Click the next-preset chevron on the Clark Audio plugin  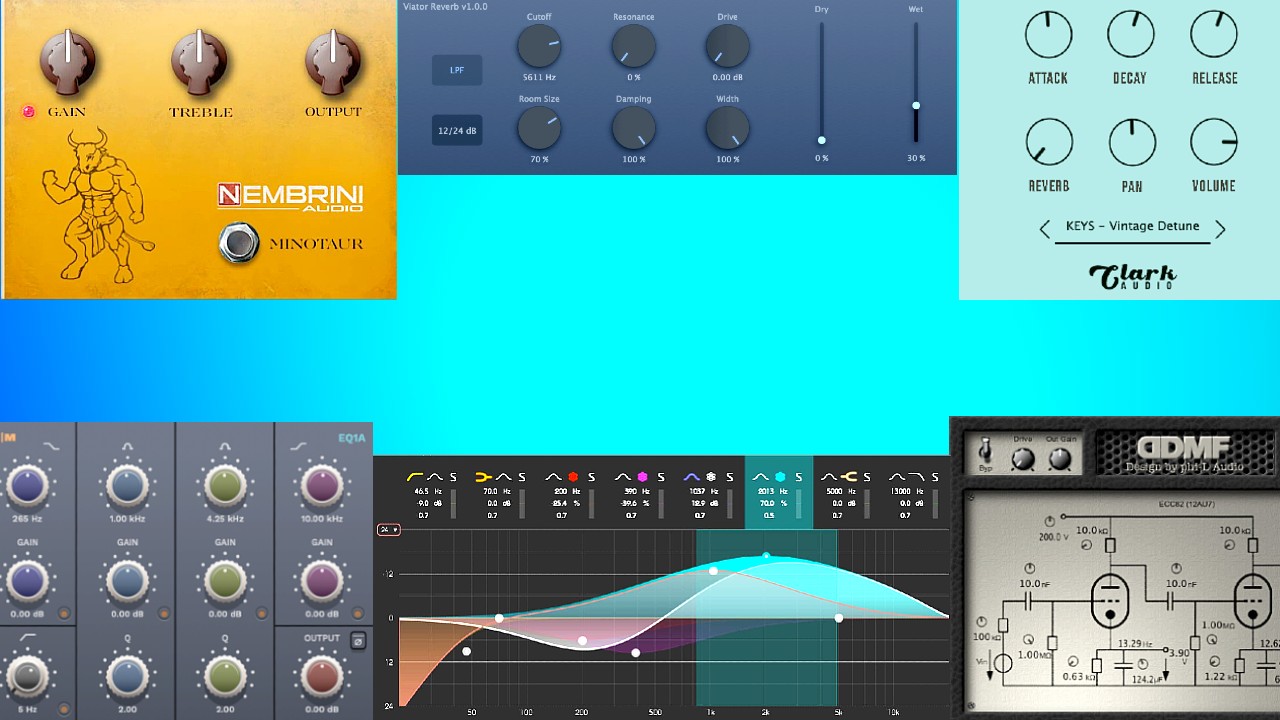(1221, 229)
